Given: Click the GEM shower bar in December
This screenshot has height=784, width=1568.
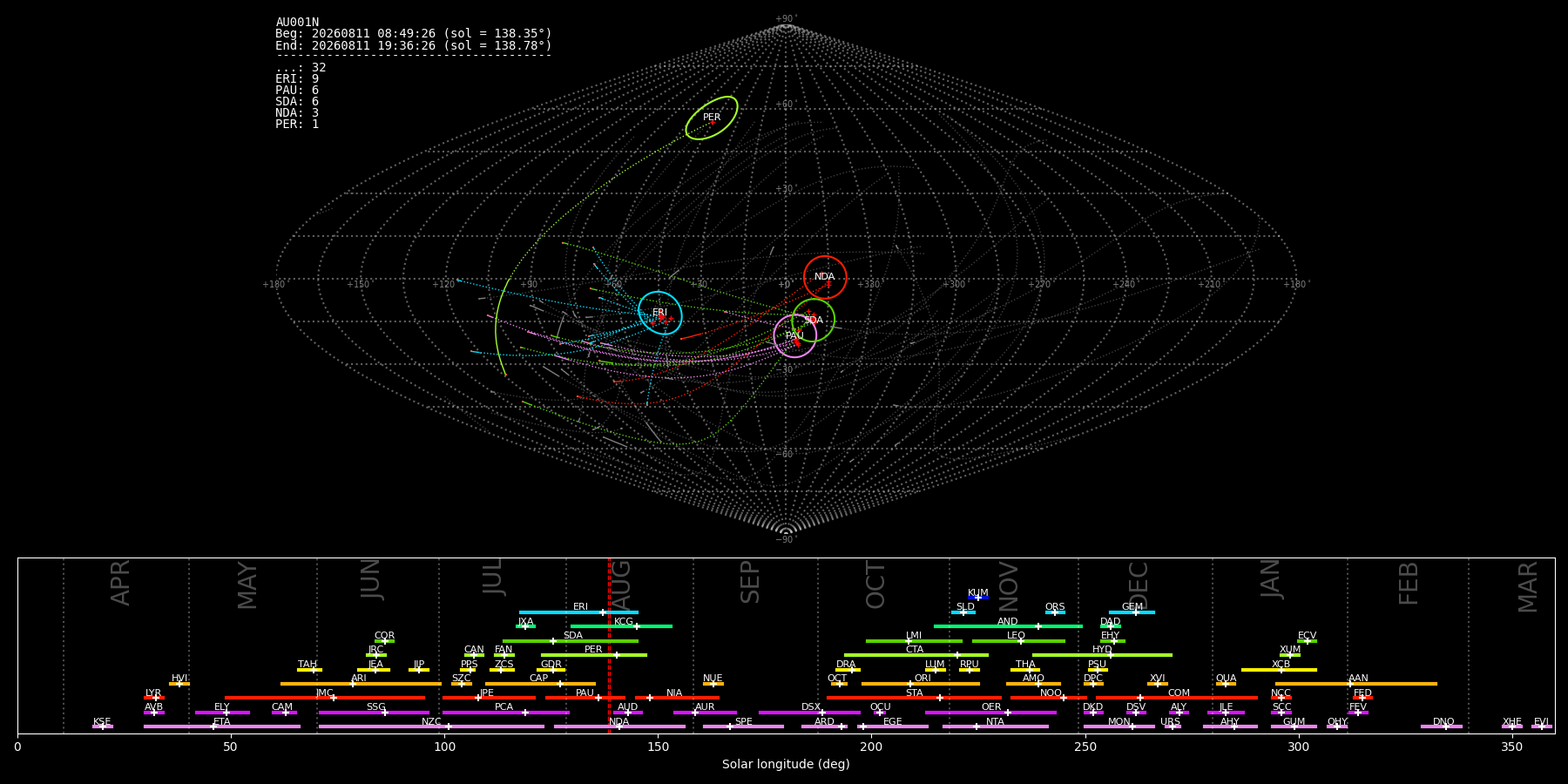Looking at the screenshot, I should (x=1132, y=612).
